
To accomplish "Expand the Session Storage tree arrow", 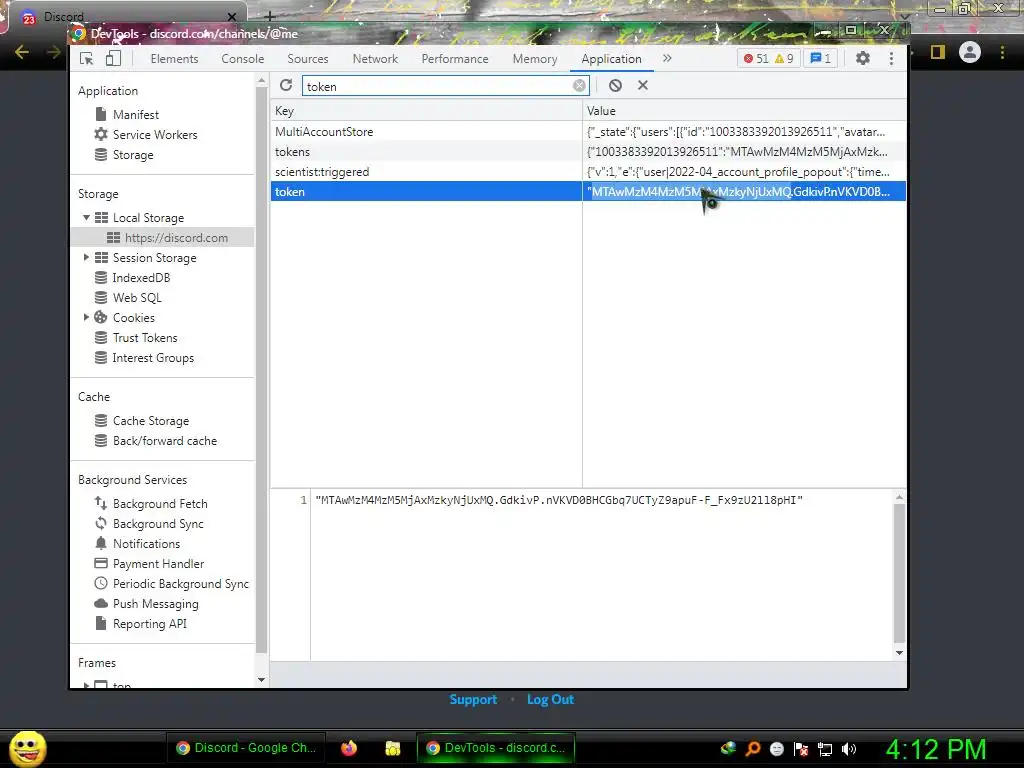I will 86,257.
